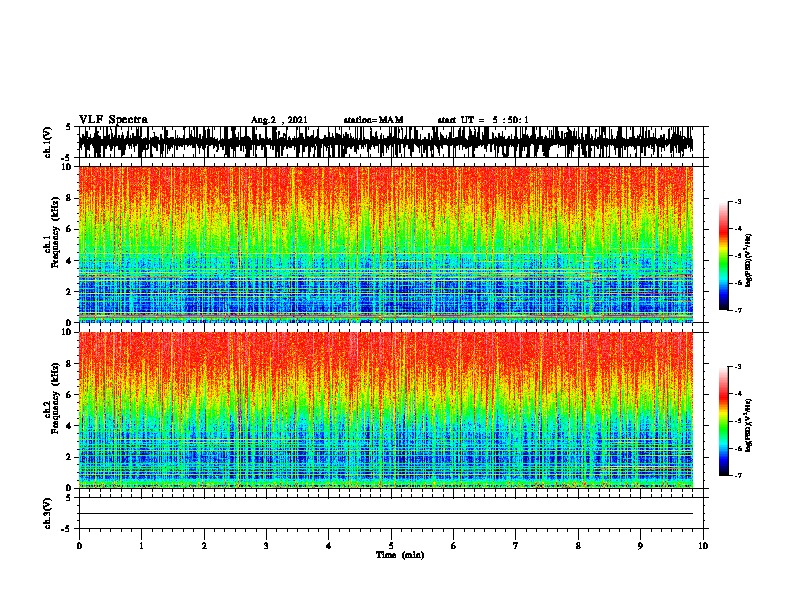Click time axis tick label "10"
This screenshot has height=612, width=792.
[703, 545]
